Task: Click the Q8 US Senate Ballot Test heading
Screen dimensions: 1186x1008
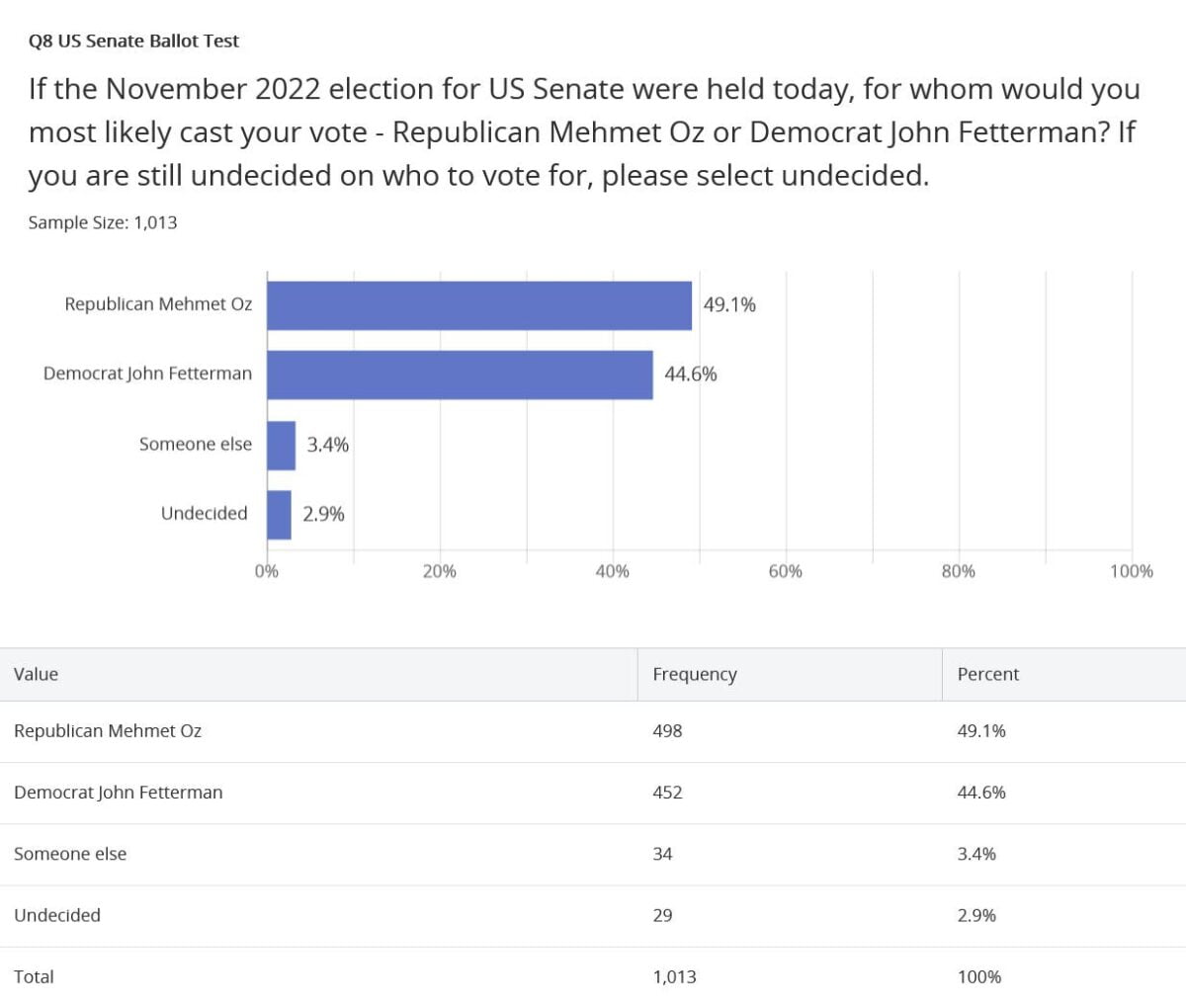Action: 133,42
